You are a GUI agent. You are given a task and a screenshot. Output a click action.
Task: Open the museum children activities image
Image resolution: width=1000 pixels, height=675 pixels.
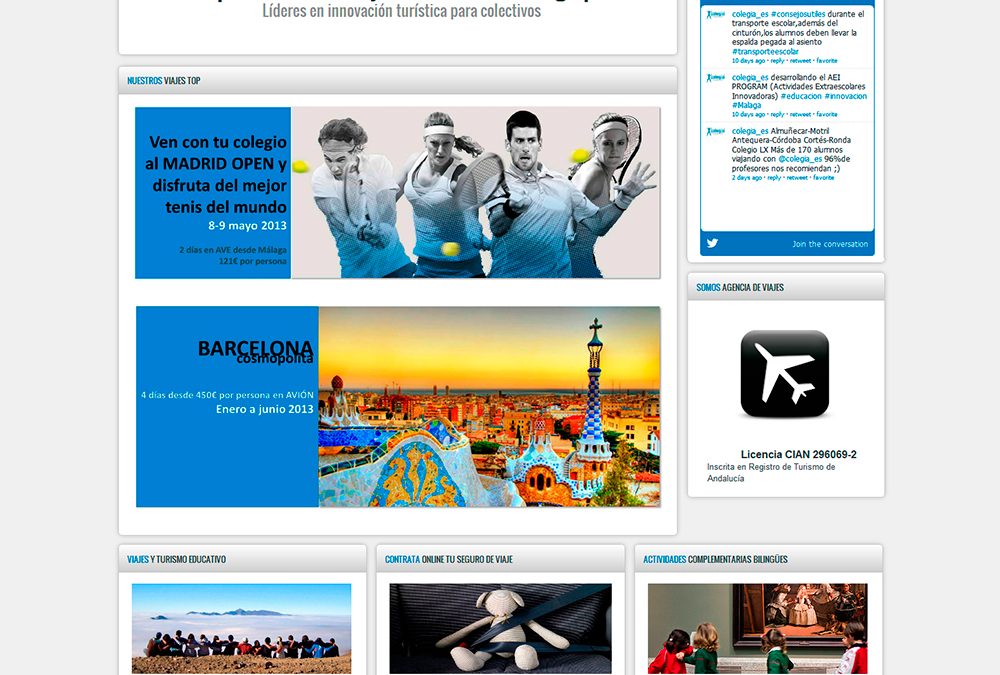click(758, 628)
